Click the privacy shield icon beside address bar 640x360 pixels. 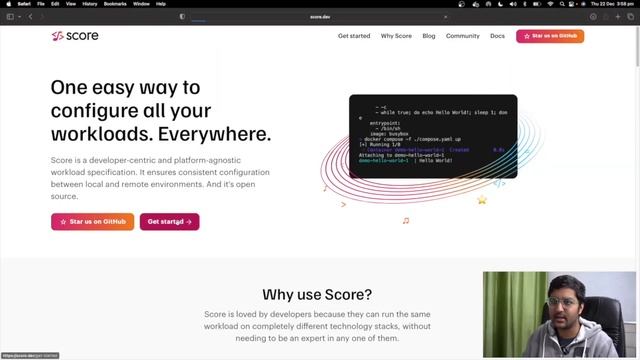point(182,17)
